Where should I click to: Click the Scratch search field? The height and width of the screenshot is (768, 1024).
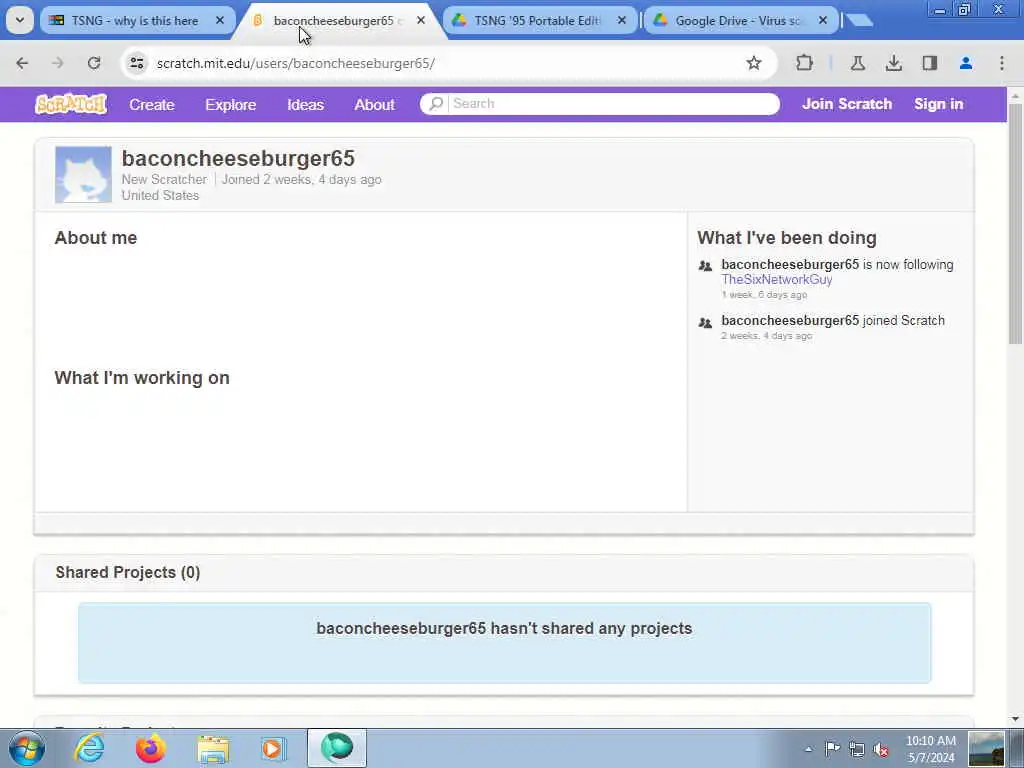coord(600,104)
